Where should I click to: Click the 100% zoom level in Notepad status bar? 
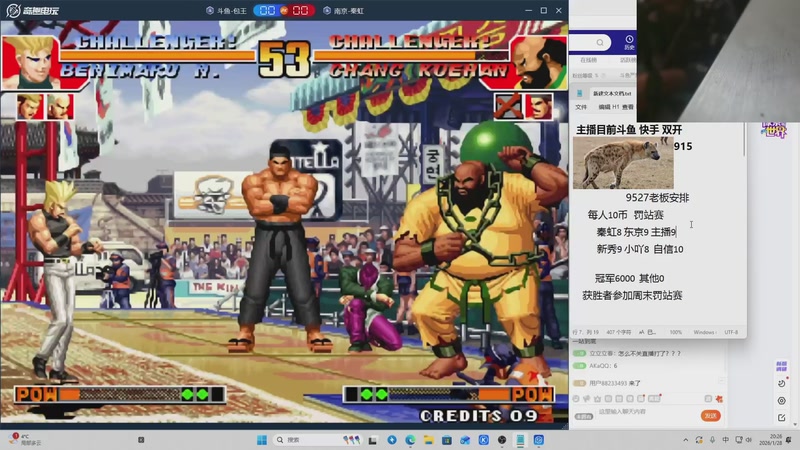tap(676, 332)
